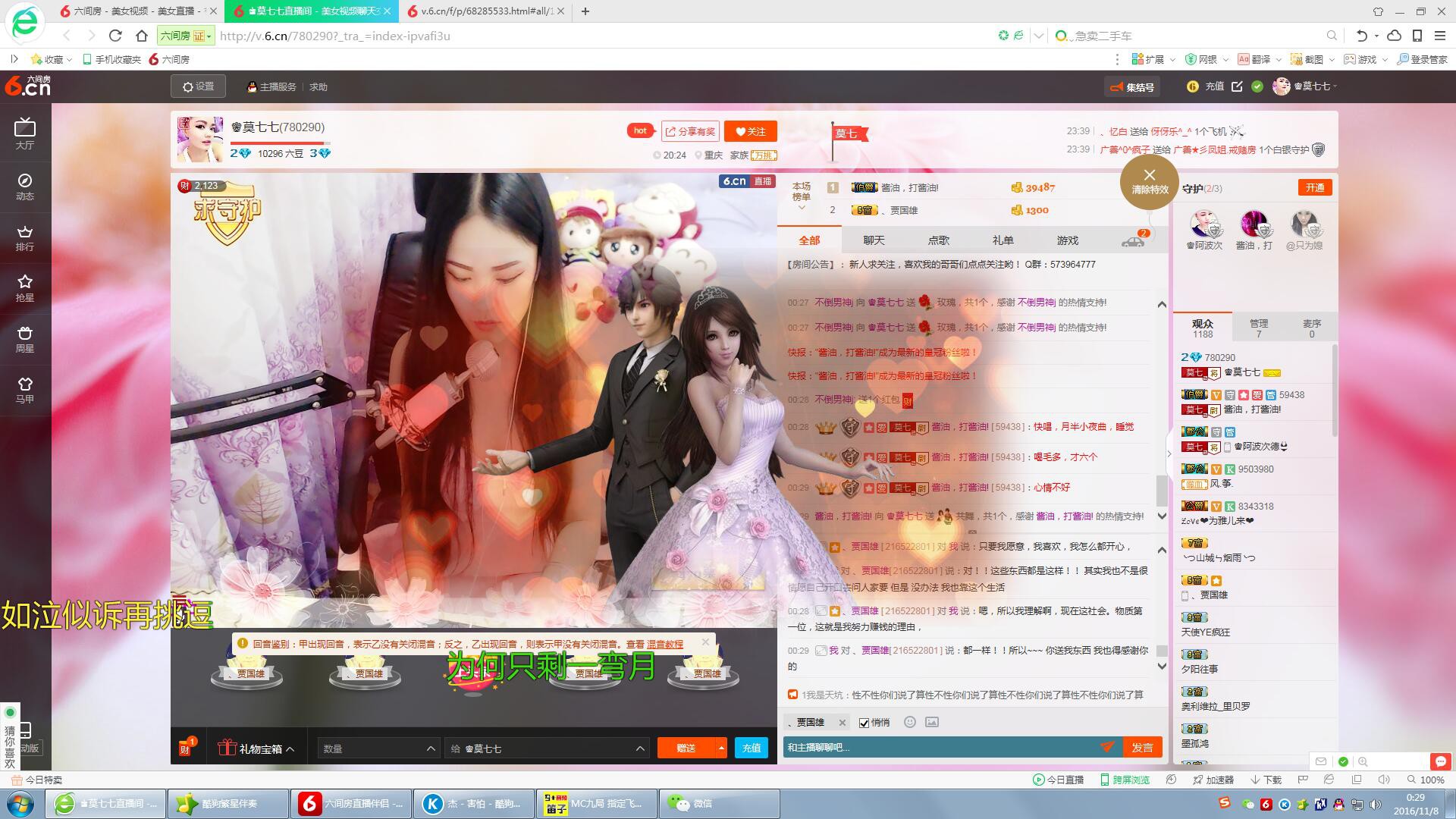The width and height of the screenshot is (1456, 819).
Task: Click the Windows Start button
Action: click(x=20, y=803)
